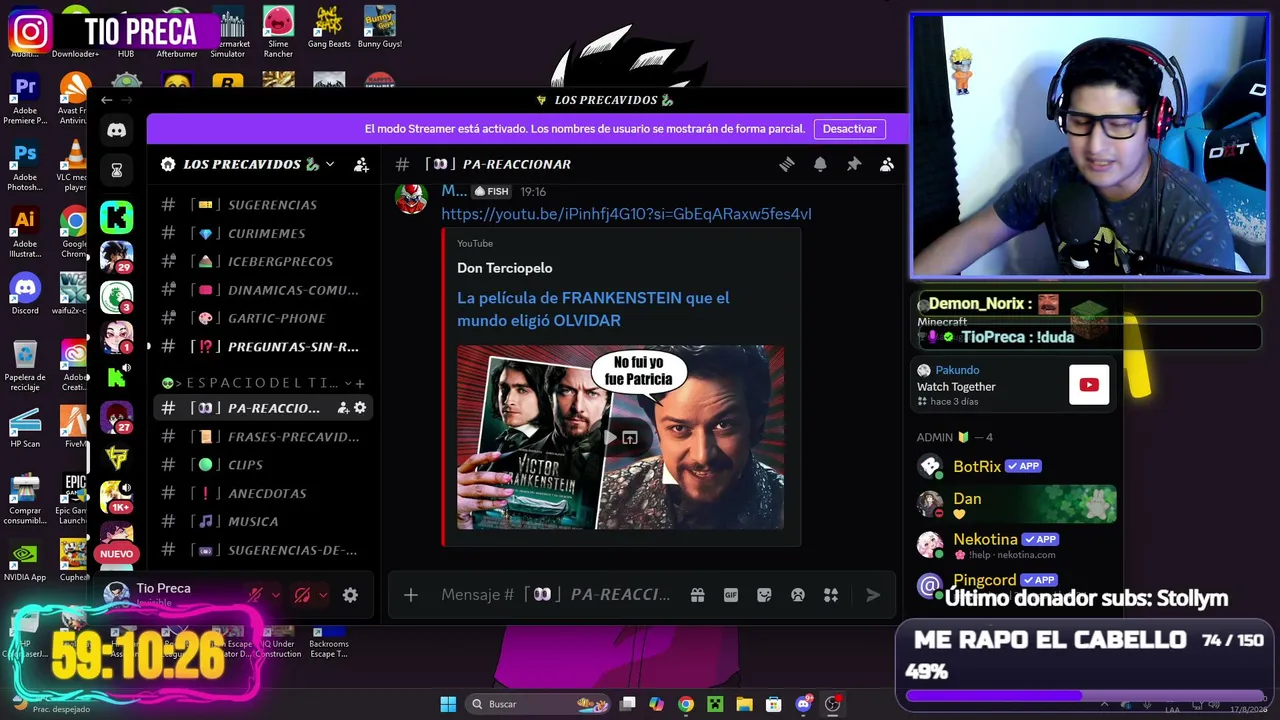Open server icon with 27 notifications badge
Viewport: 1280px width, 720px height.
[x=117, y=417]
